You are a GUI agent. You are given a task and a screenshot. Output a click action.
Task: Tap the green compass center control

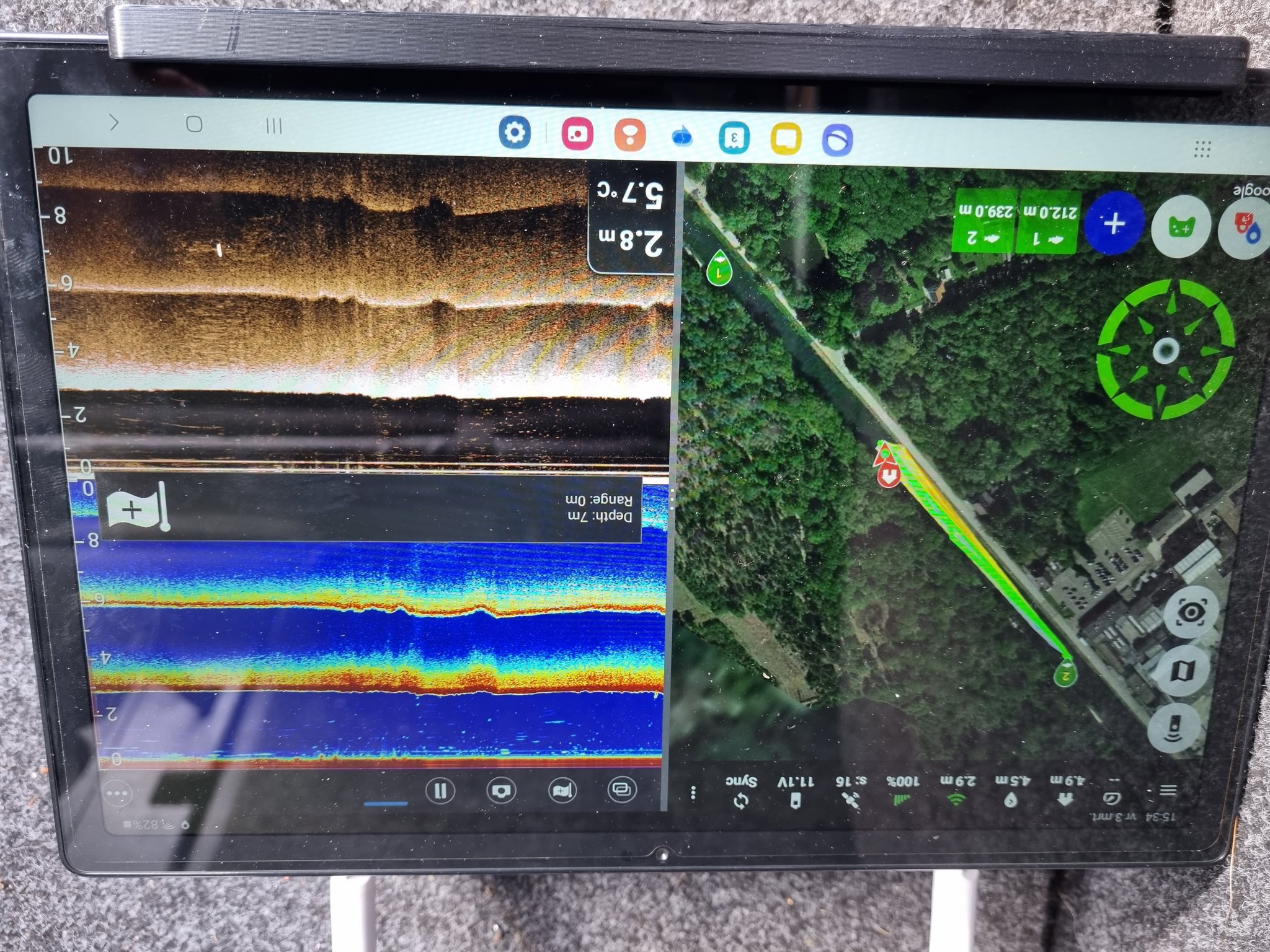pyautogui.click(x=1166, y=351)
